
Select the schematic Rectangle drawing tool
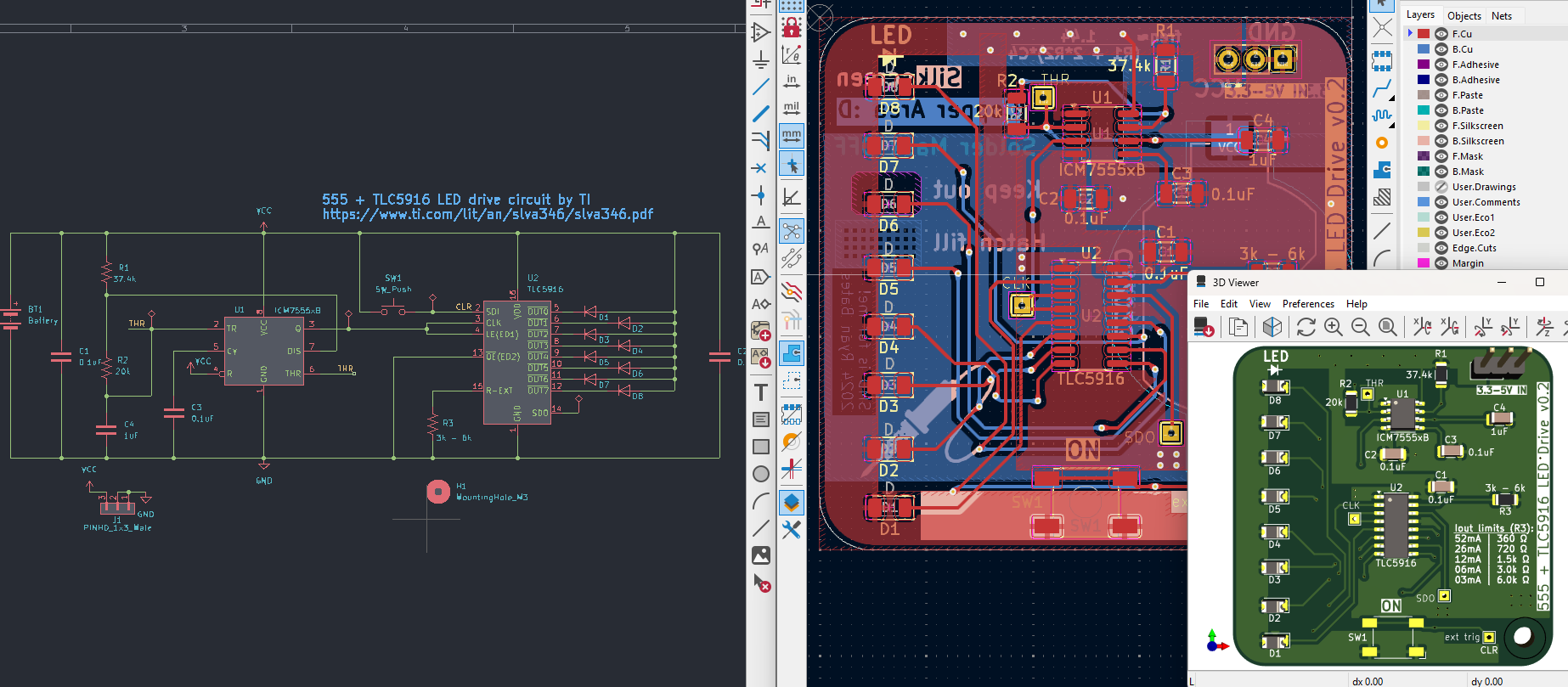[761, 447]
